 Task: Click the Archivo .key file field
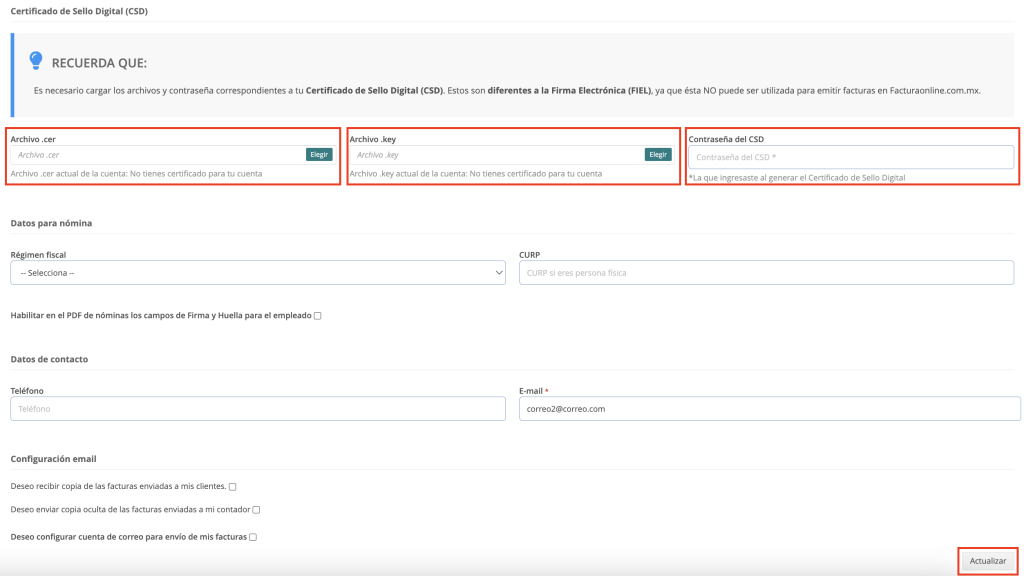[497, 155]
